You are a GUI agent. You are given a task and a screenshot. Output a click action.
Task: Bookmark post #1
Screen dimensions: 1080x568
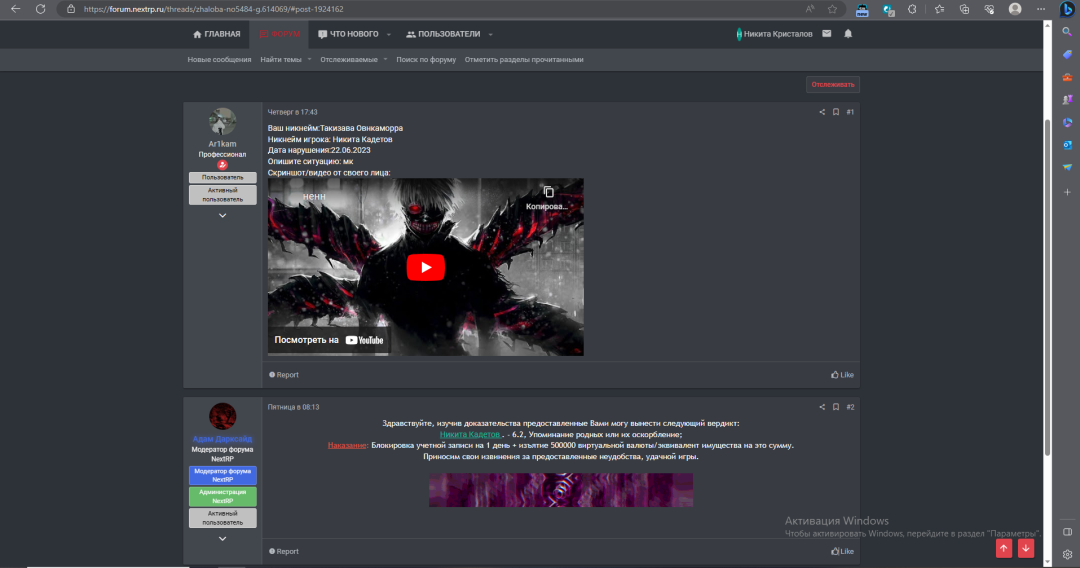pos(835,112)
